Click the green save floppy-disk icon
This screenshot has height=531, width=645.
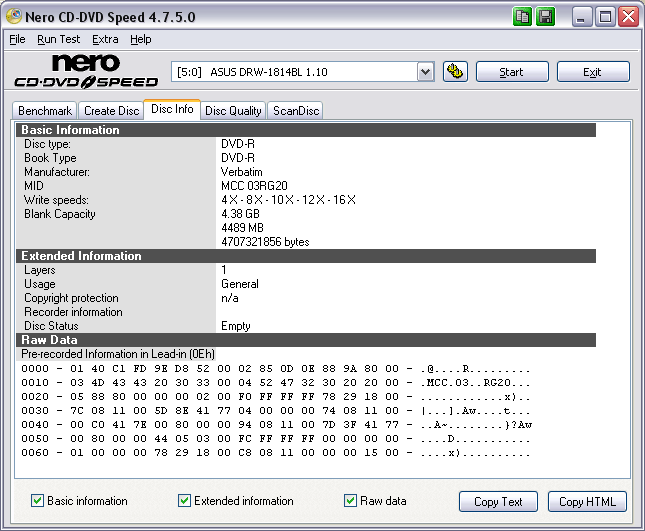click(x=546, y=17)
